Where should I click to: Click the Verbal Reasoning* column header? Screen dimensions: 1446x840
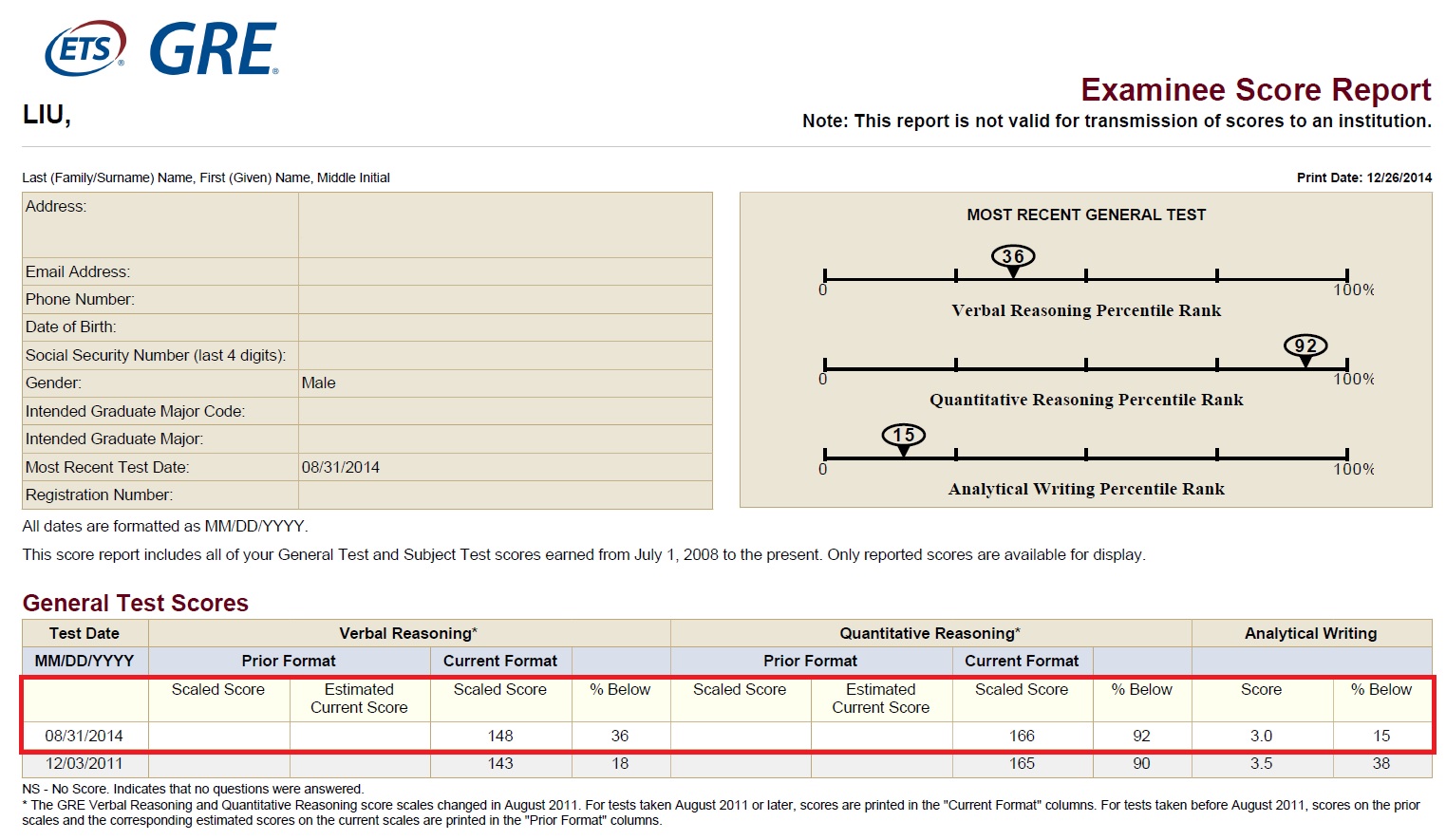408,633
